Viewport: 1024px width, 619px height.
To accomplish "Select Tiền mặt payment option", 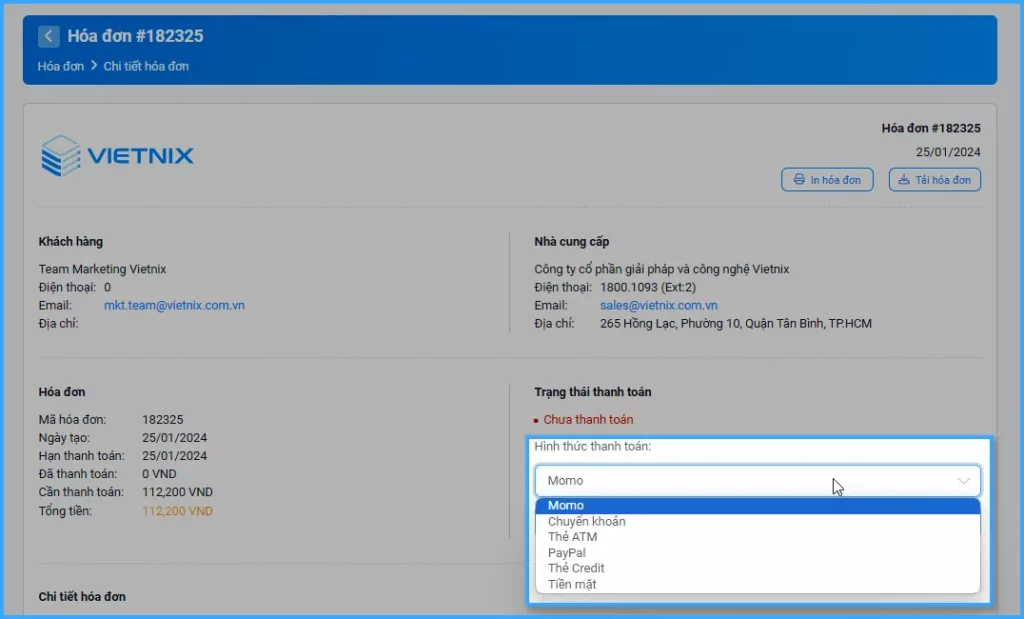I will pyautogui.click(x=572, y=584).
